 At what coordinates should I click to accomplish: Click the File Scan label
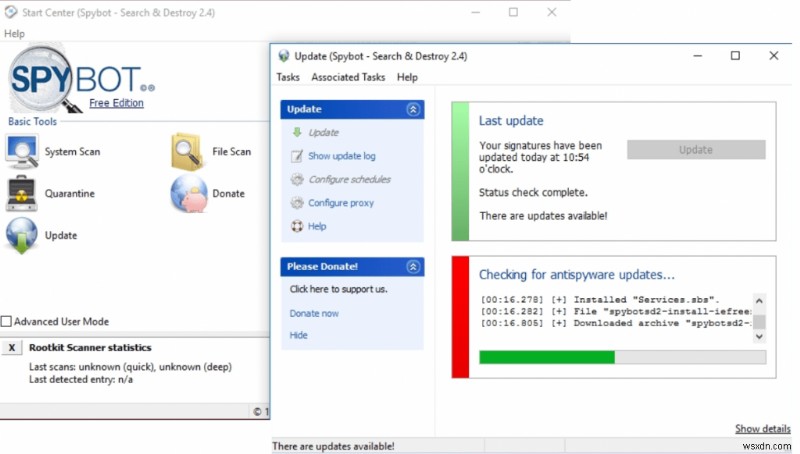click(232, 152)
